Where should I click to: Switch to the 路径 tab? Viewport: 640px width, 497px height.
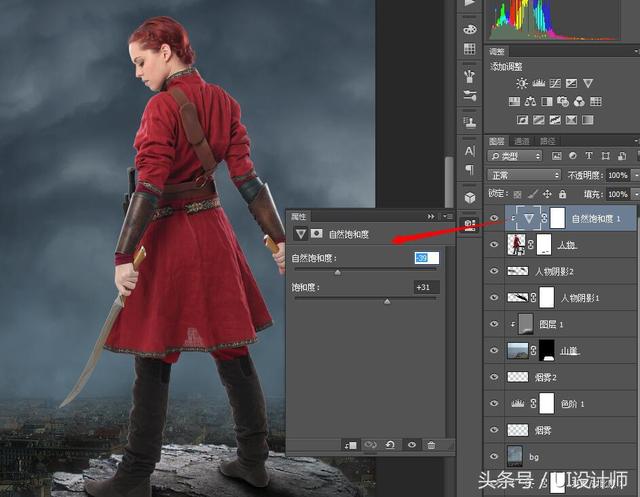(x=547, y=141)
